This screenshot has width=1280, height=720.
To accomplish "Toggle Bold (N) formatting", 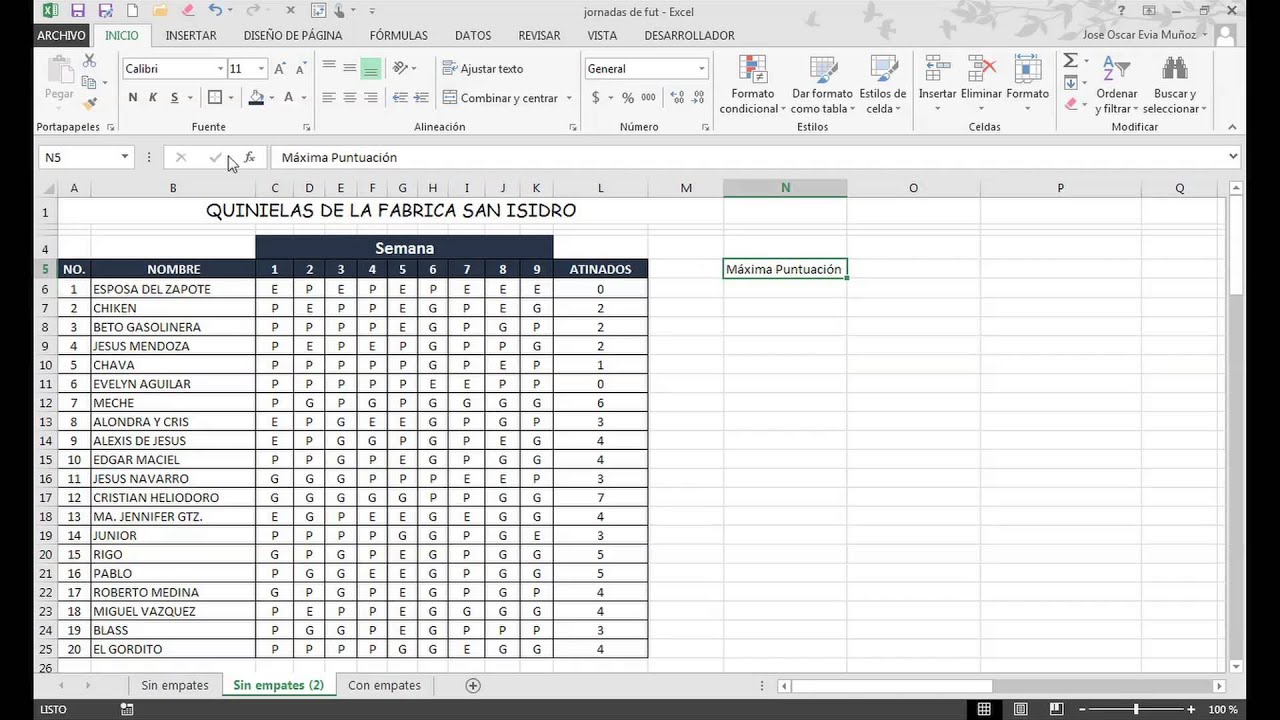I will pos(133,98).
